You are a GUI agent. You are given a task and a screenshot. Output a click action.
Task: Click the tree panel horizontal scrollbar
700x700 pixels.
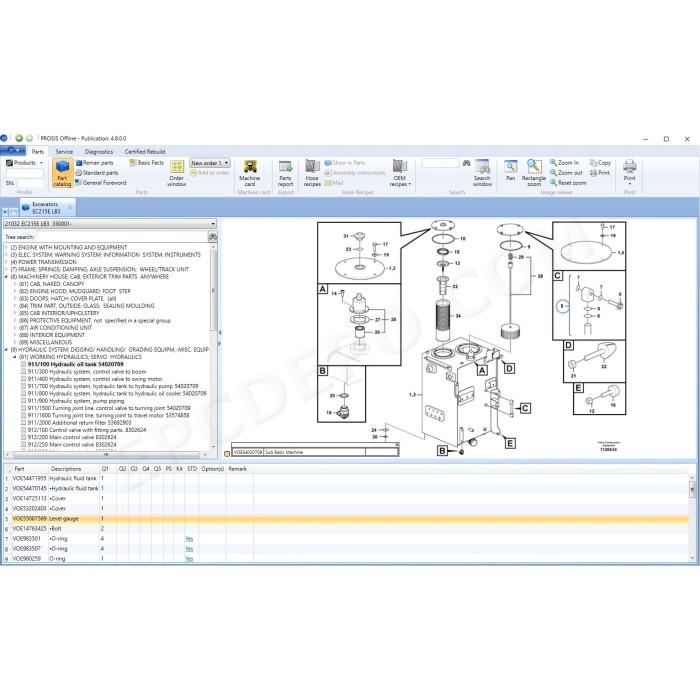[106, 455]
